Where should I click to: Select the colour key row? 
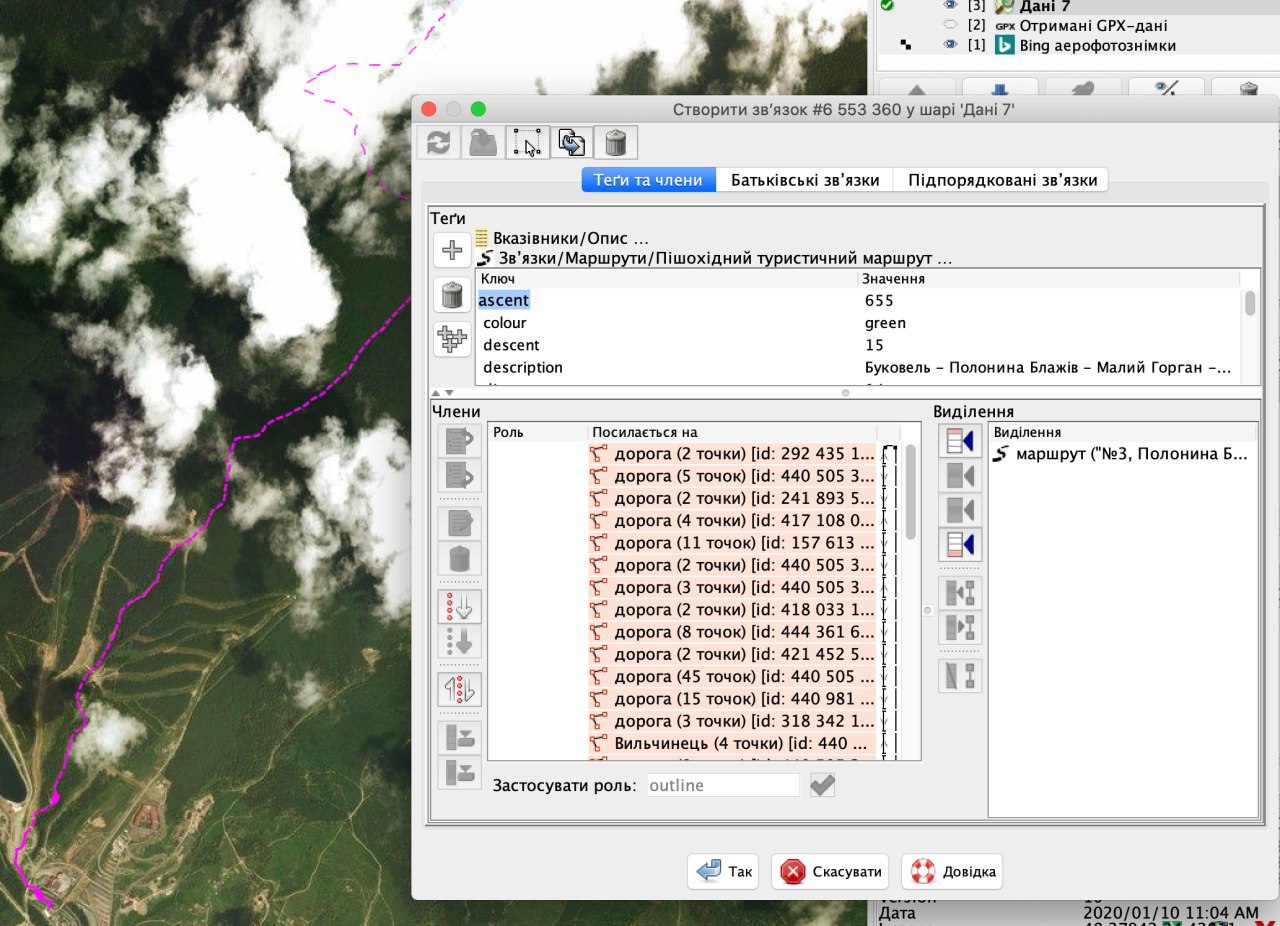[x=667, y=323]
